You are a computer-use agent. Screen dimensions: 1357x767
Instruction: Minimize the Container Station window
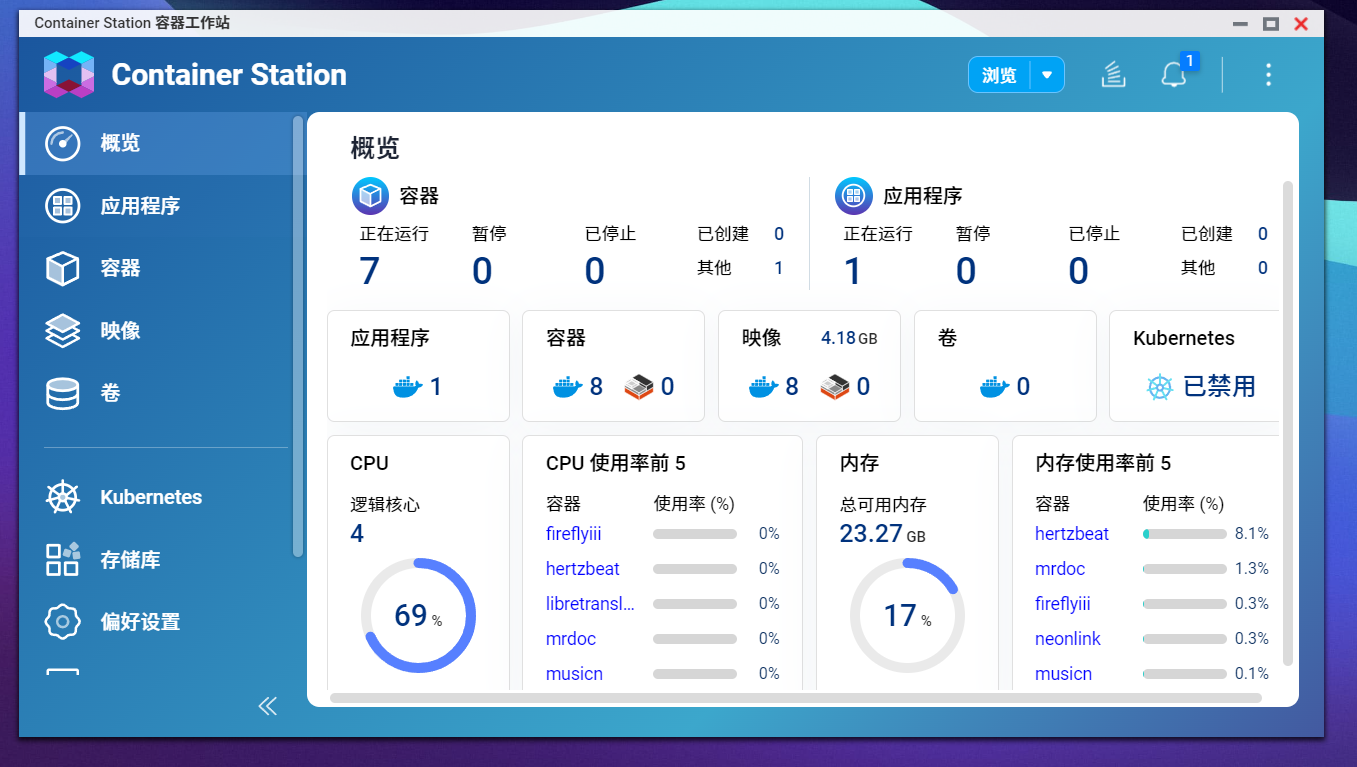tap(1240, 23)
